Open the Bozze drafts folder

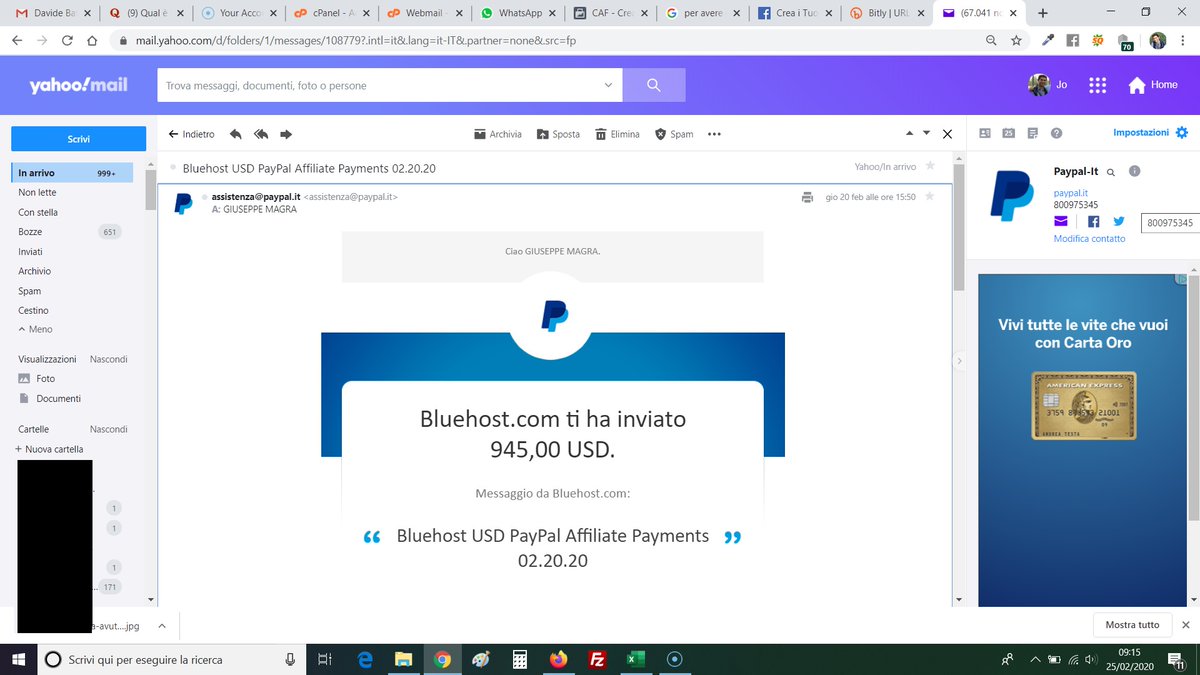(x=30, y=232)
